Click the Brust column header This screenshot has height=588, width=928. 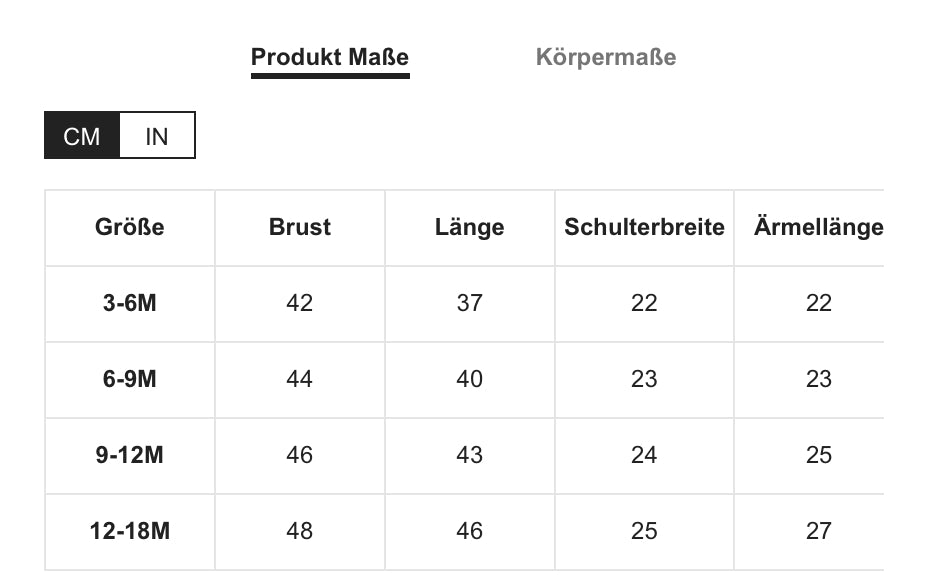point(299,227)
